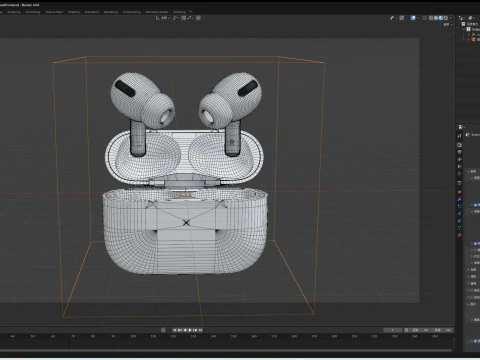Screen dimensions: 480x360
Task: Jump to timeline end frame
Action: 200,330
